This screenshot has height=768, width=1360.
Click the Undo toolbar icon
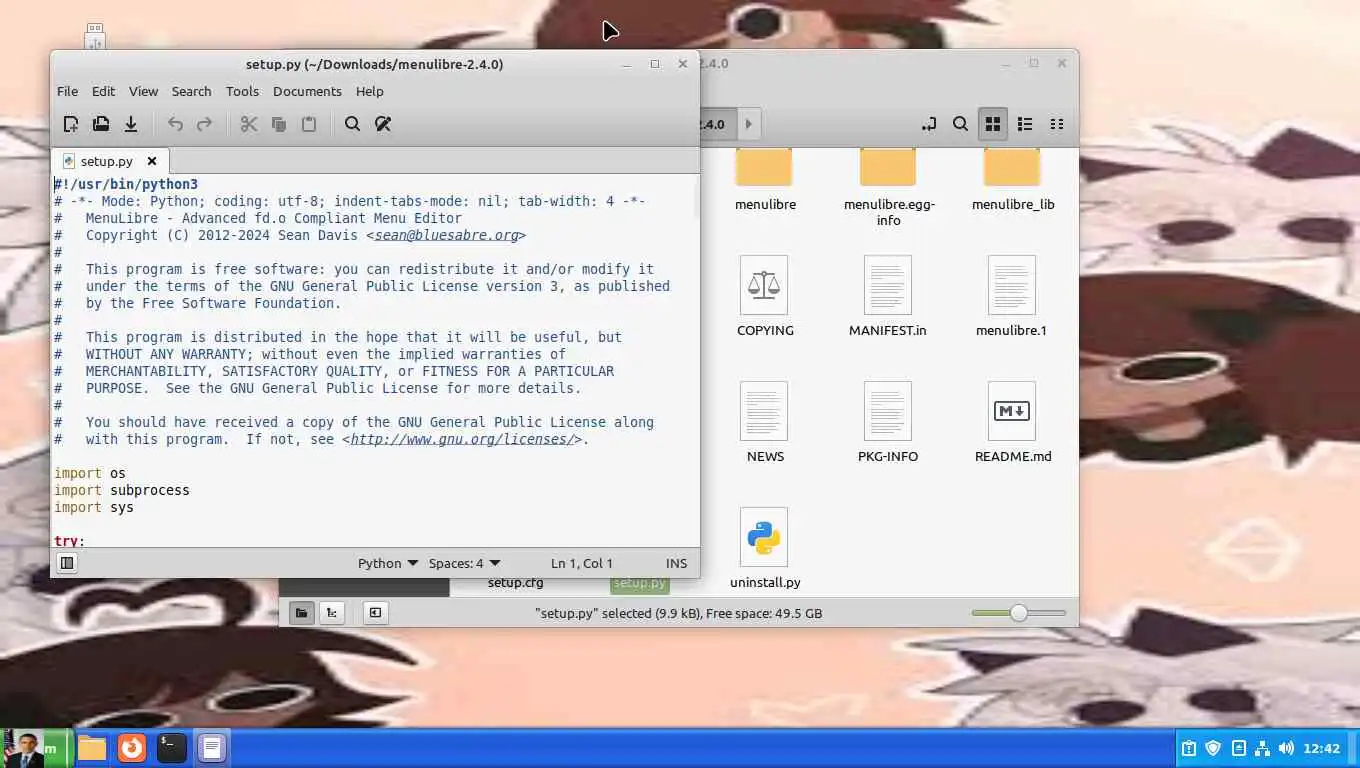point(175,124)
